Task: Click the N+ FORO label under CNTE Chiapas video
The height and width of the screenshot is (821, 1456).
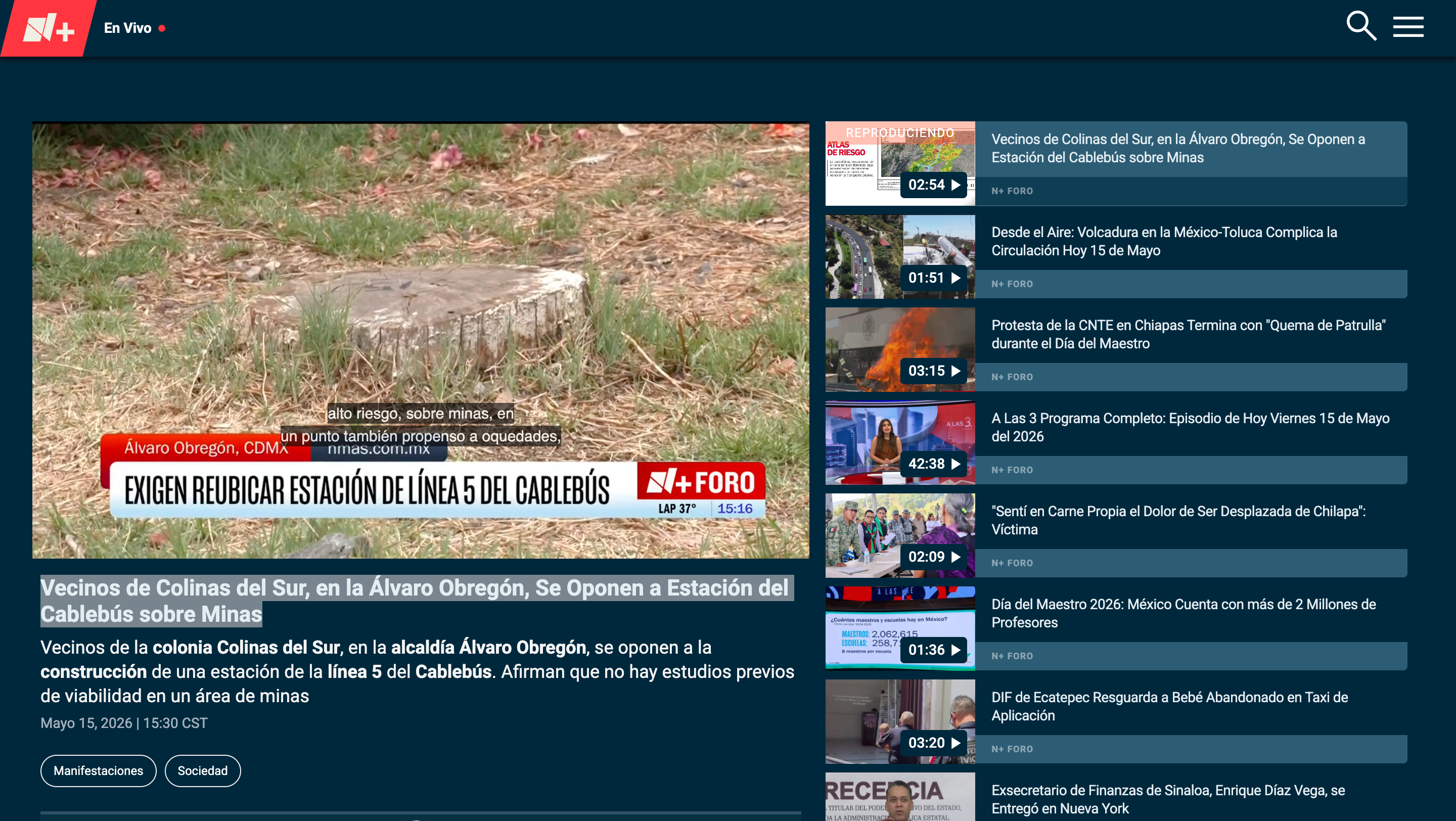Action: pos(1012,377)
